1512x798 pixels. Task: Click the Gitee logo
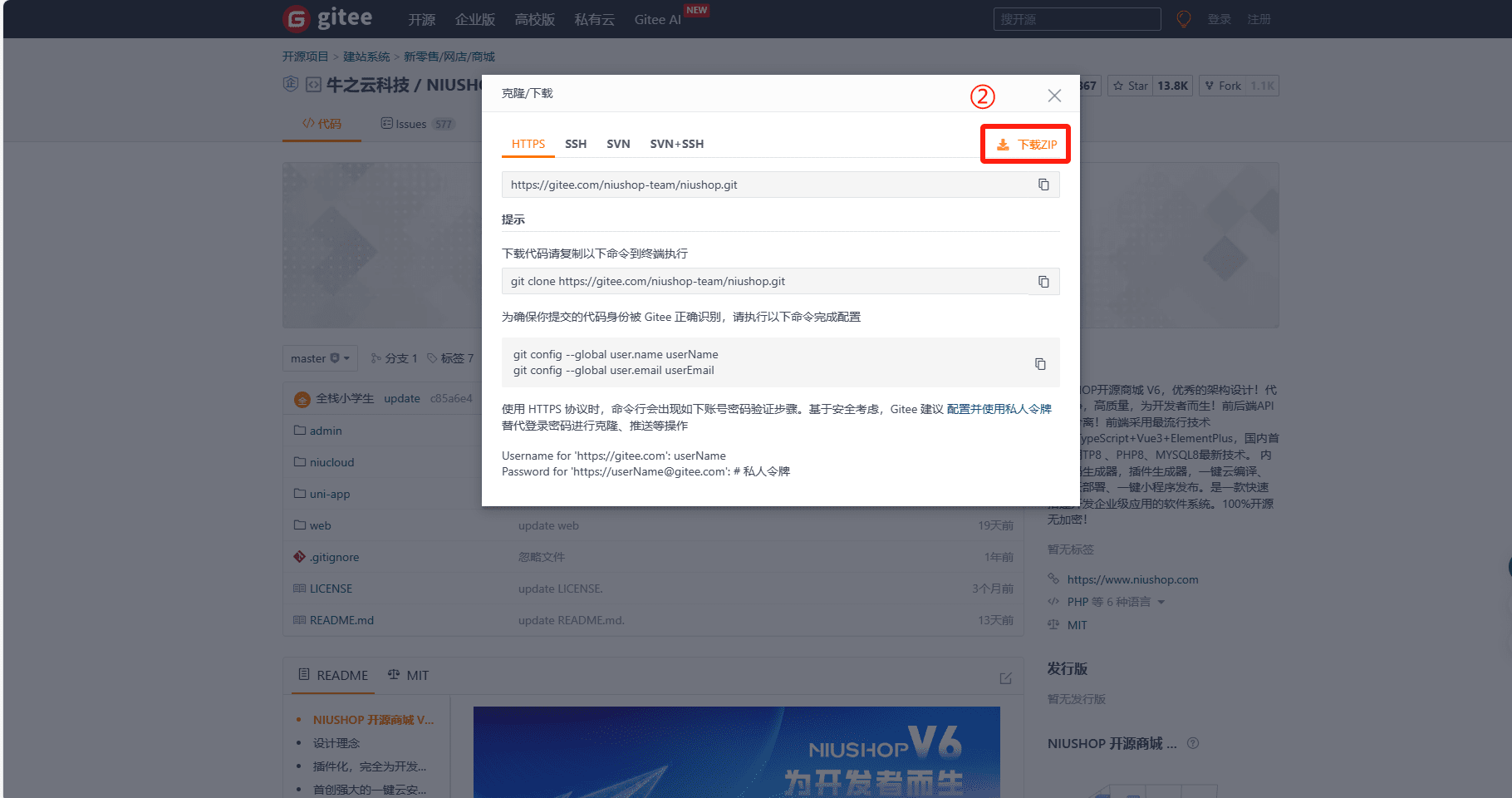coord(328,18)
